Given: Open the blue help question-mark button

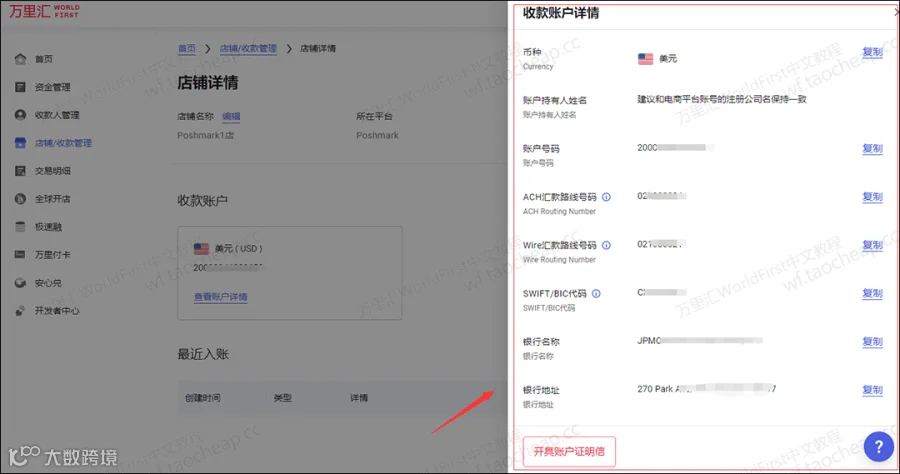Looking at the screenshot, I should [x=878, y=446].
